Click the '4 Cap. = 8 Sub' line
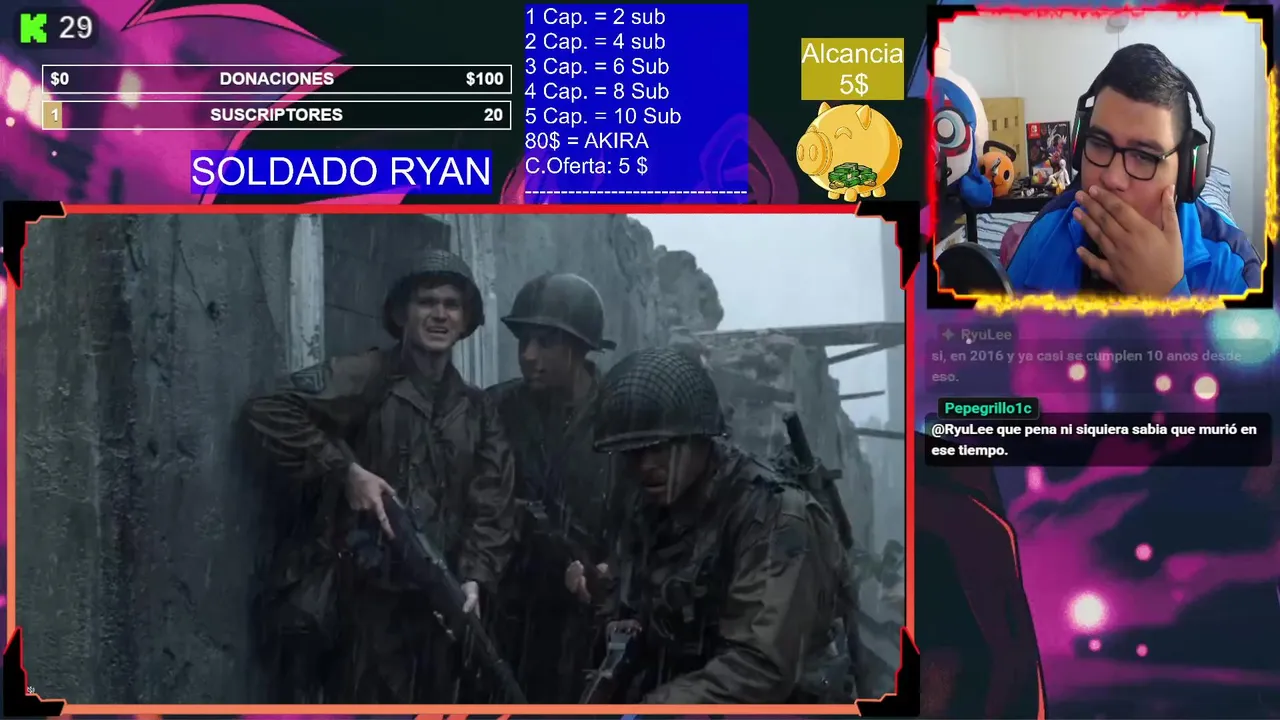 click(x=597, y=92)
